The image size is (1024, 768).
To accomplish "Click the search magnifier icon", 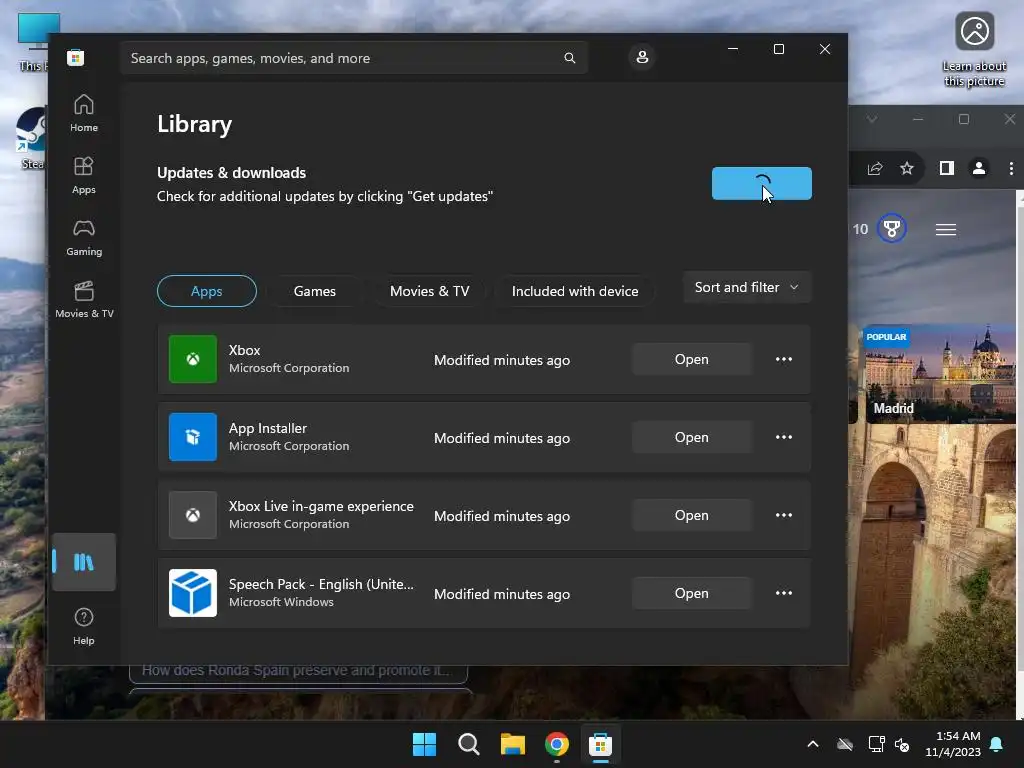I will click(x=569, y=58).
